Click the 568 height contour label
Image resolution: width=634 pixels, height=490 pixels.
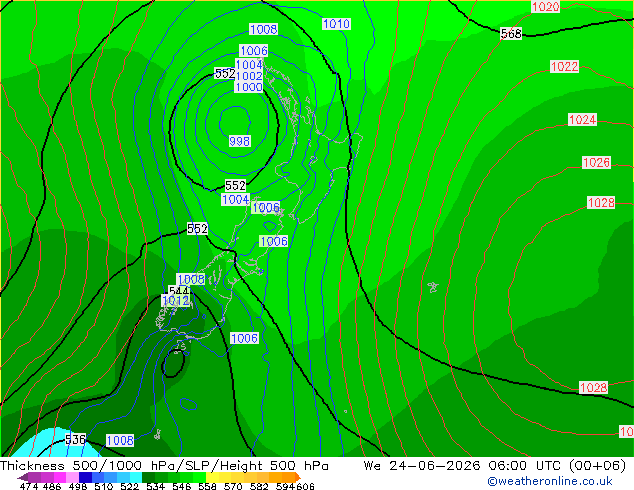pos(511,34)
